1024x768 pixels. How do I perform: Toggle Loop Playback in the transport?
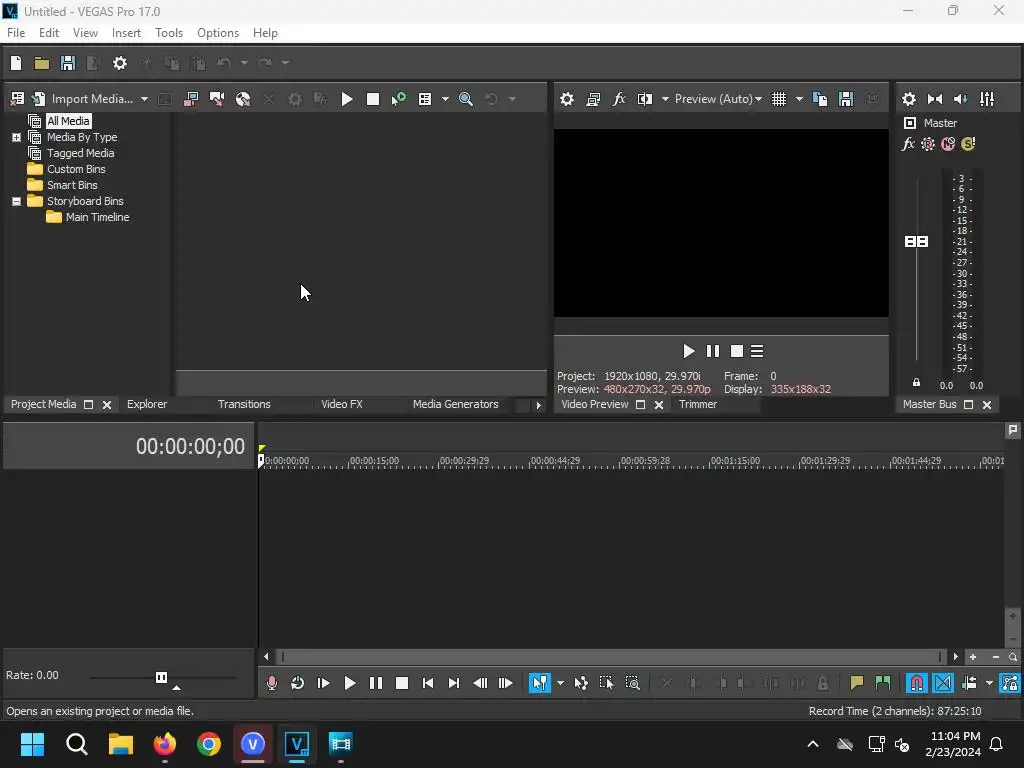coord(297,683)
